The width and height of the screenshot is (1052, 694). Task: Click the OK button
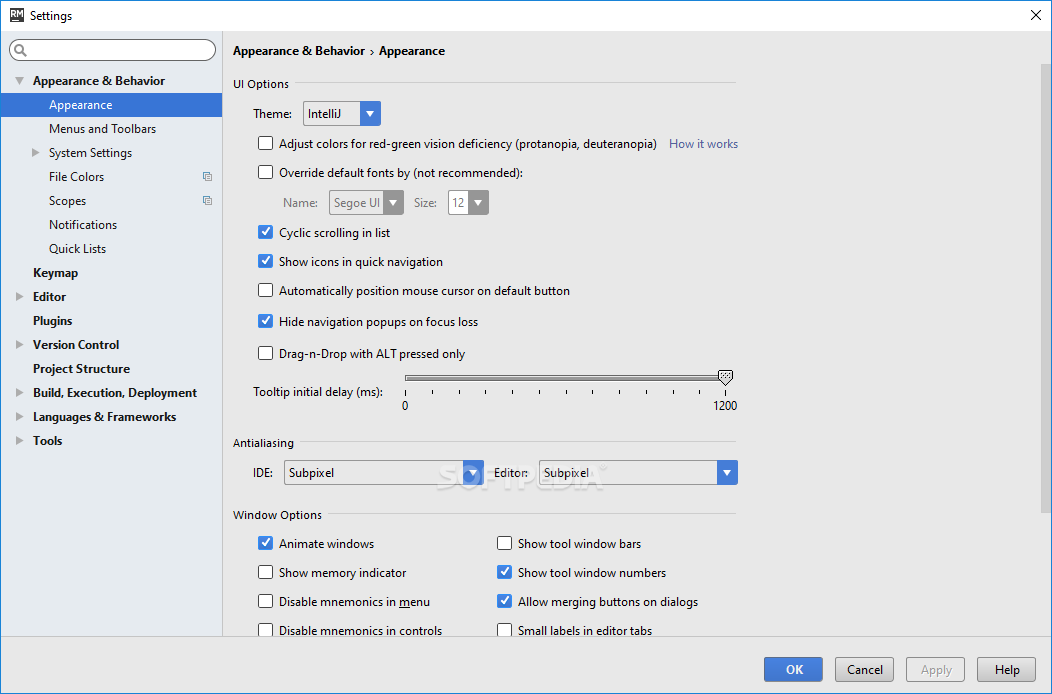[793, 669]
